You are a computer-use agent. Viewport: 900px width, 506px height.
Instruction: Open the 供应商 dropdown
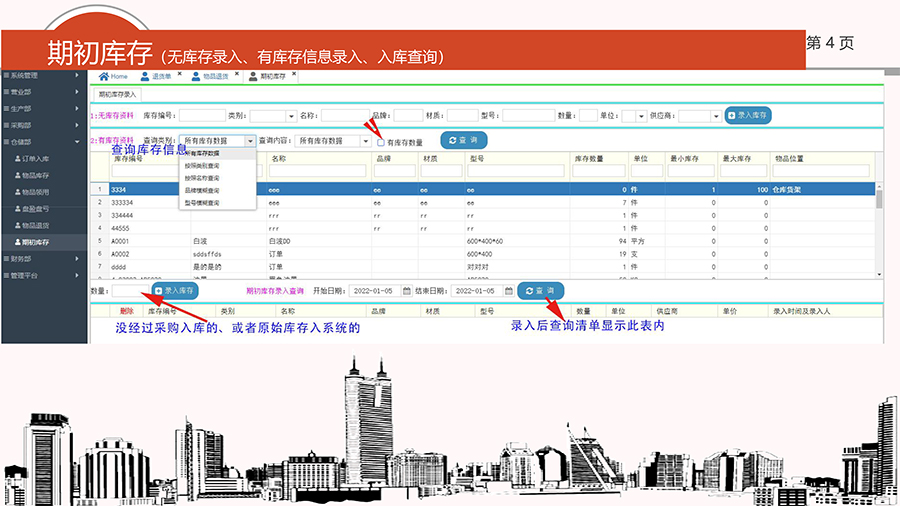(x=715, y=116)
